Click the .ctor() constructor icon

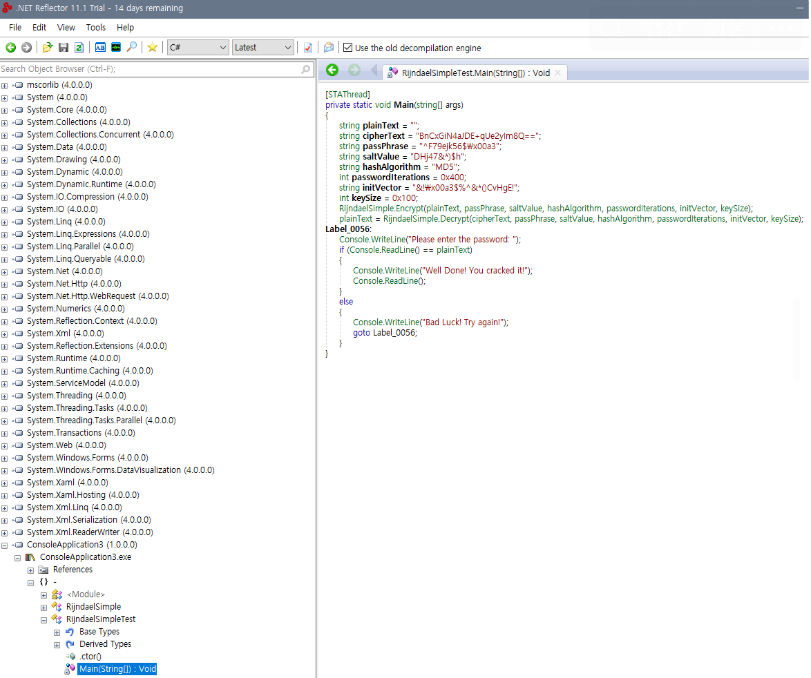point(70,656)
